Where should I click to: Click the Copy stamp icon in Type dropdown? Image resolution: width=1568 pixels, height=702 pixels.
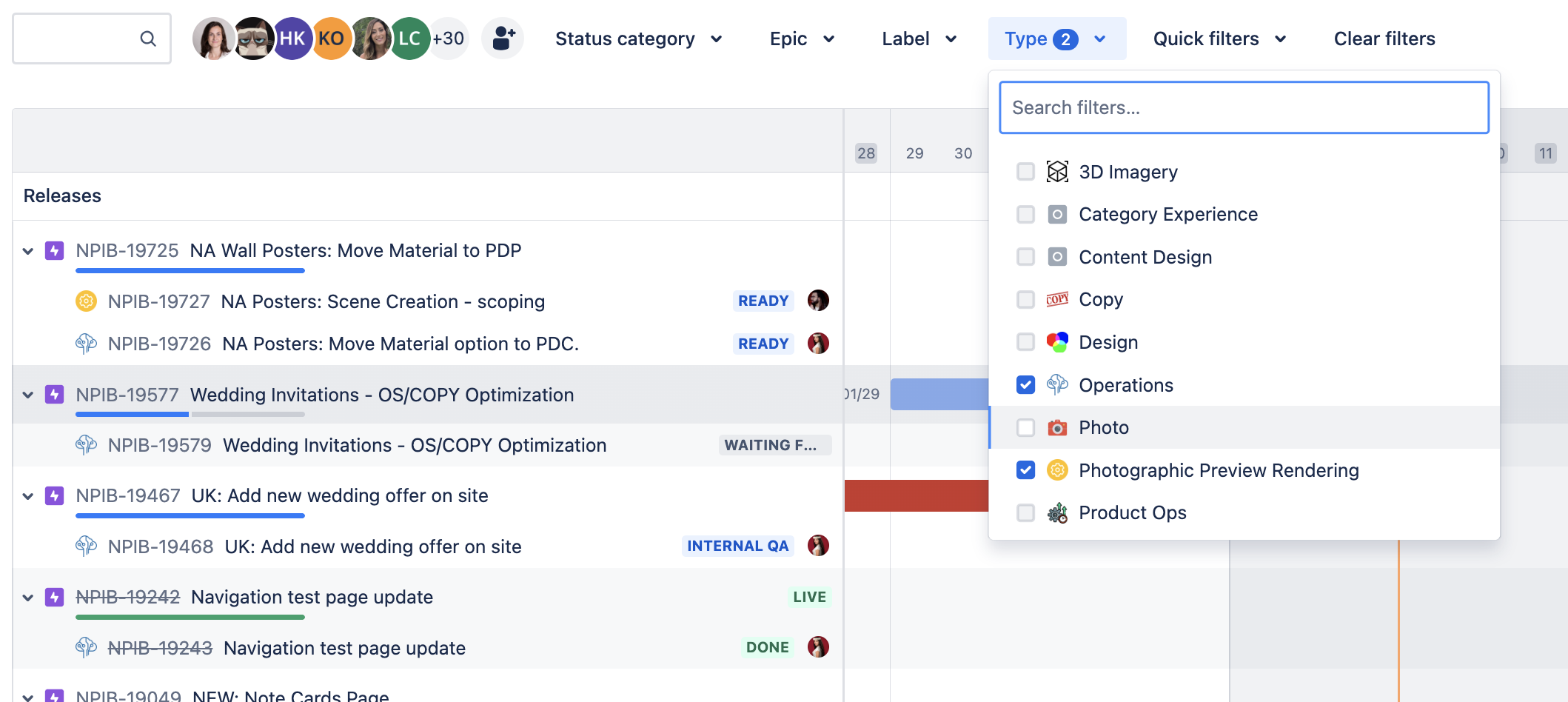tap(1058, 299)
